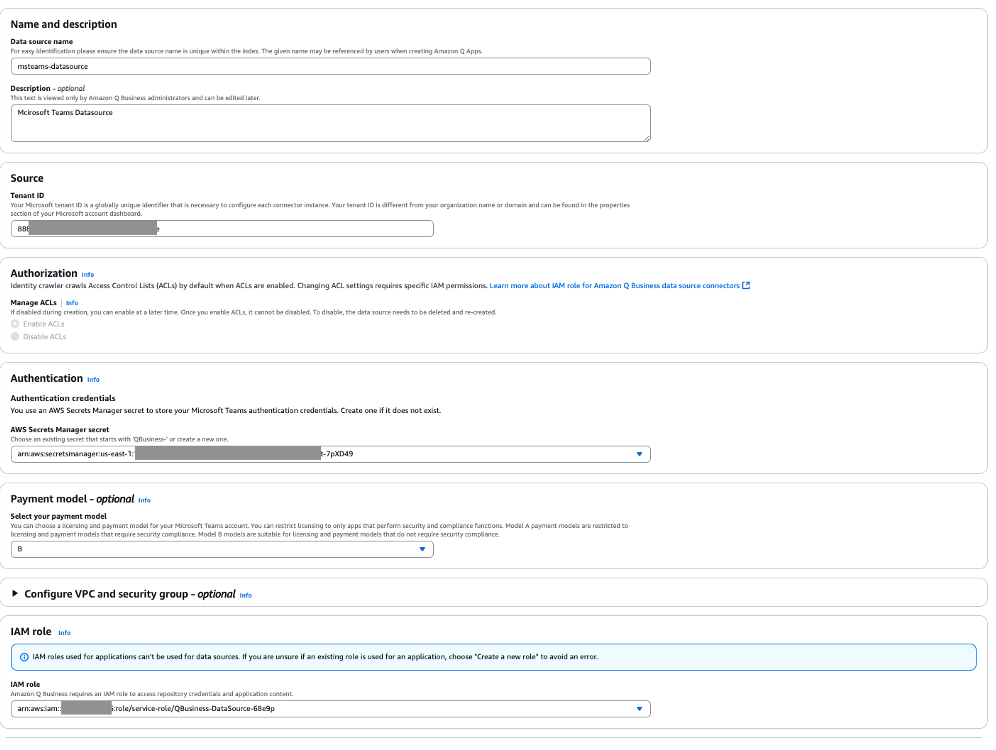Open the payment model dropdown showing B
The image size is (996, 750).
point(222,549)
